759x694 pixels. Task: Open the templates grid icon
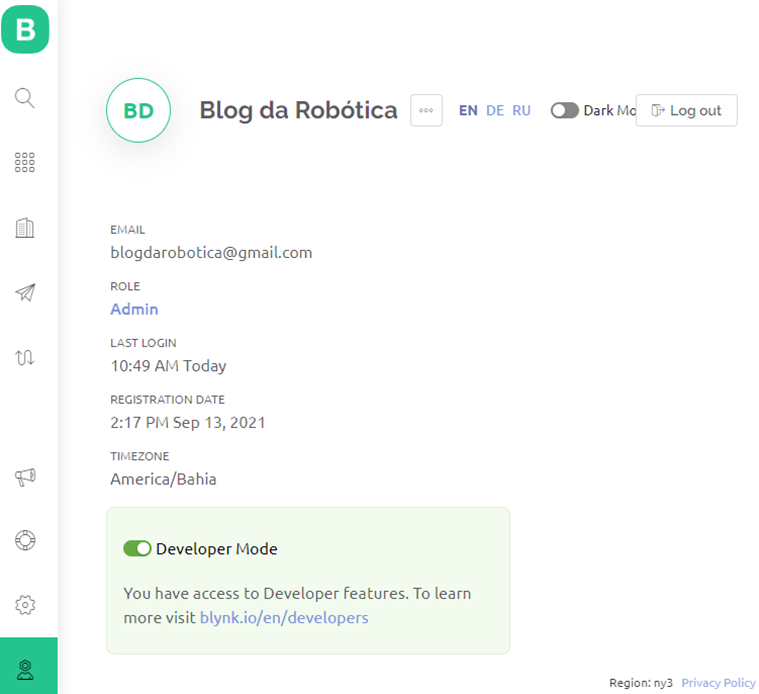point(25,163)
